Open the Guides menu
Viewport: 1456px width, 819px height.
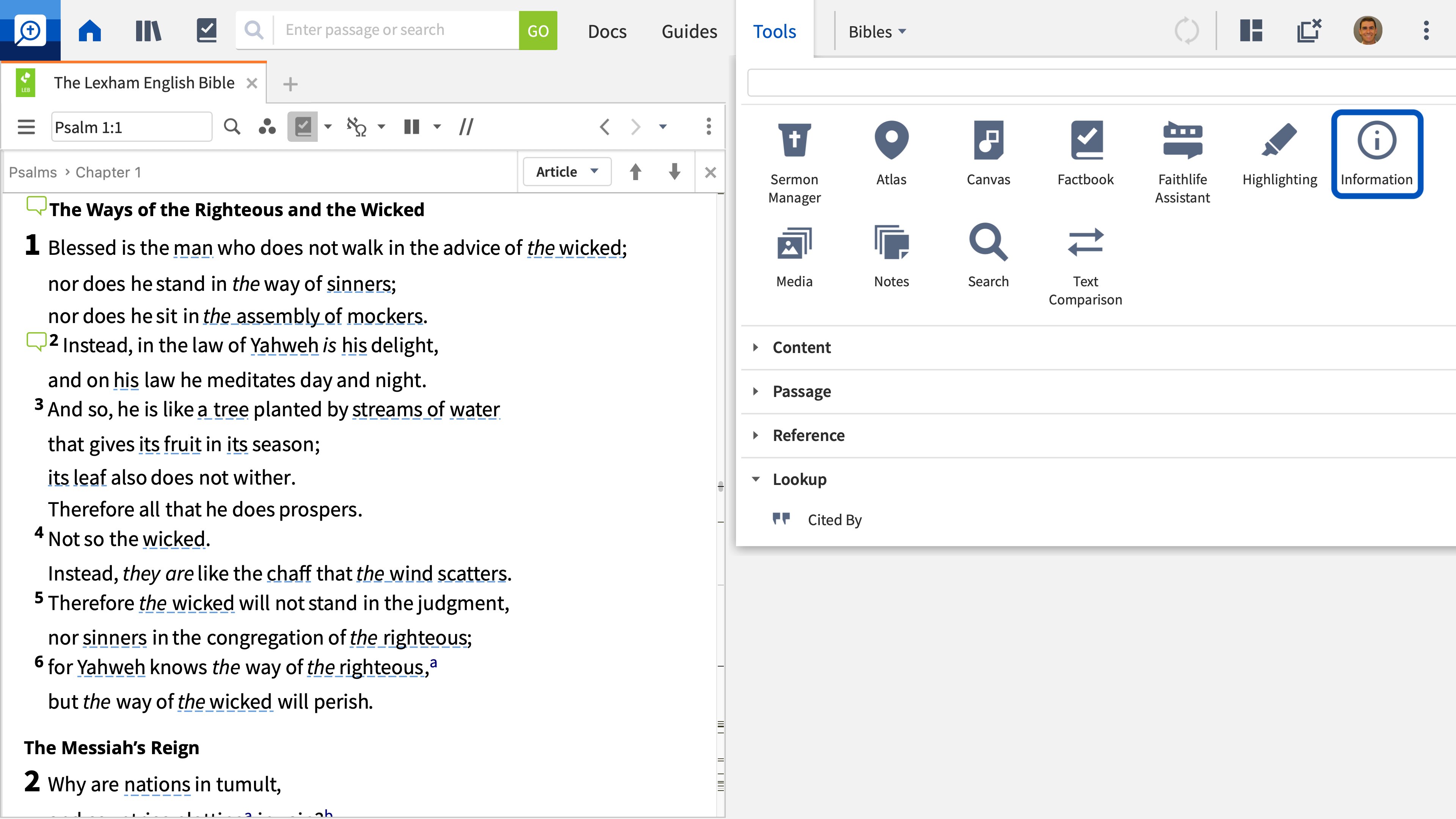pyautogui.click(x=689, y=31)
